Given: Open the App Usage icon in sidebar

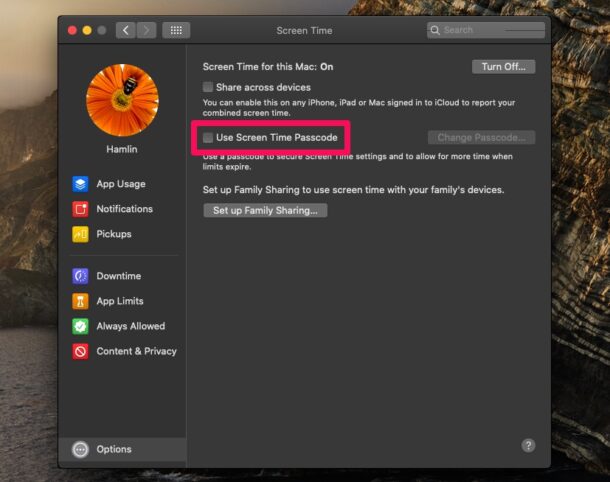Looking at the screenshot, I should [x=80, y=184].
